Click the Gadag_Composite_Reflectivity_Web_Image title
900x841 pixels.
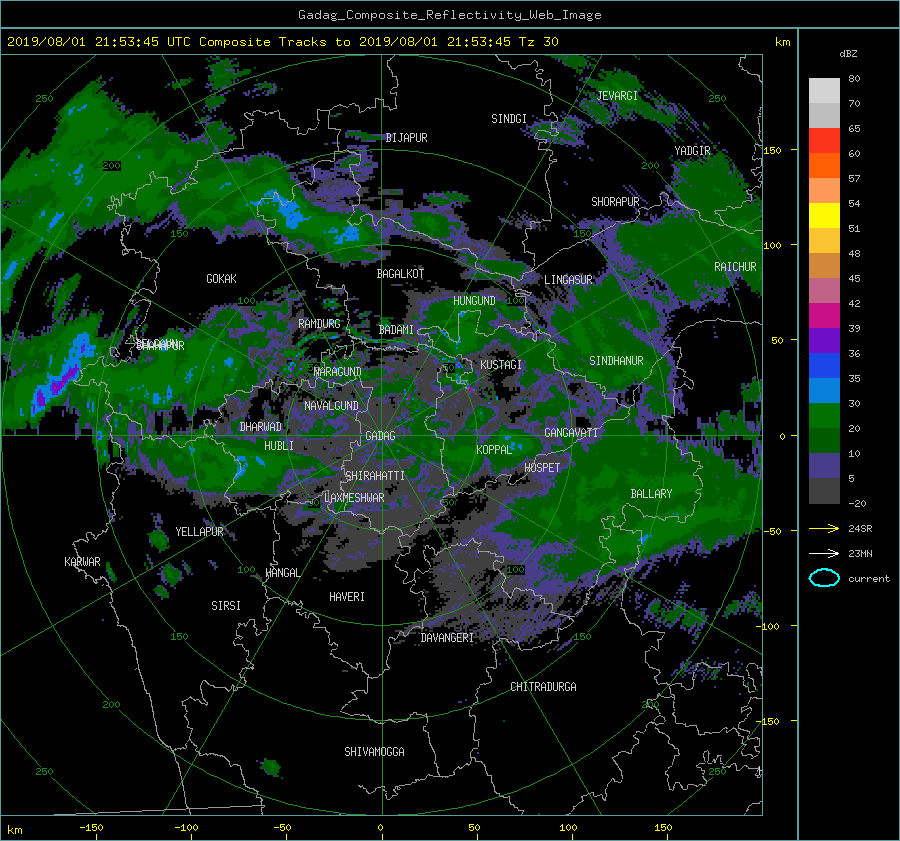449,15
